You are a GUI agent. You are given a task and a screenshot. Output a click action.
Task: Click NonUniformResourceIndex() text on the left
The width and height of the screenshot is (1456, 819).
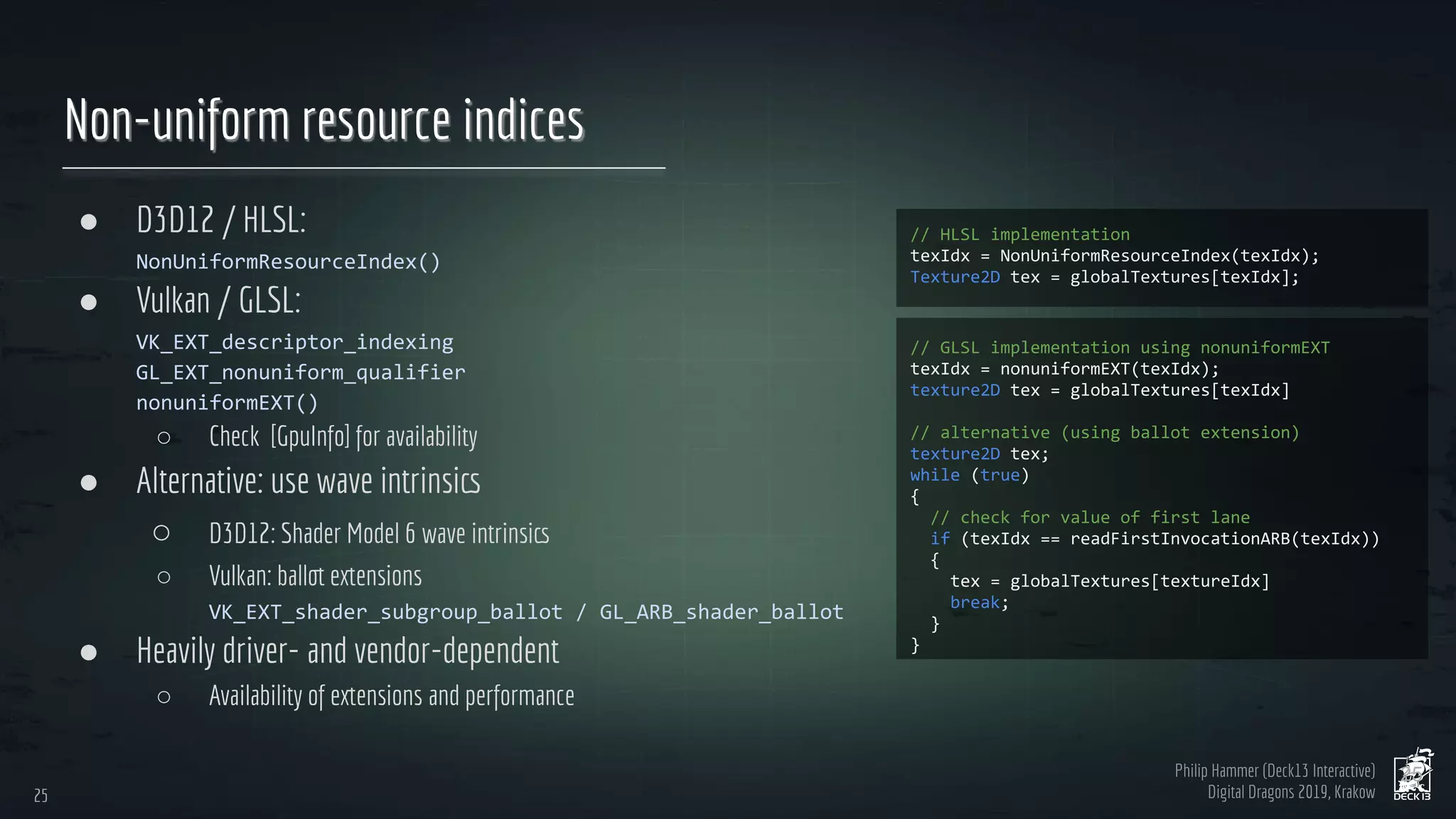288,262
